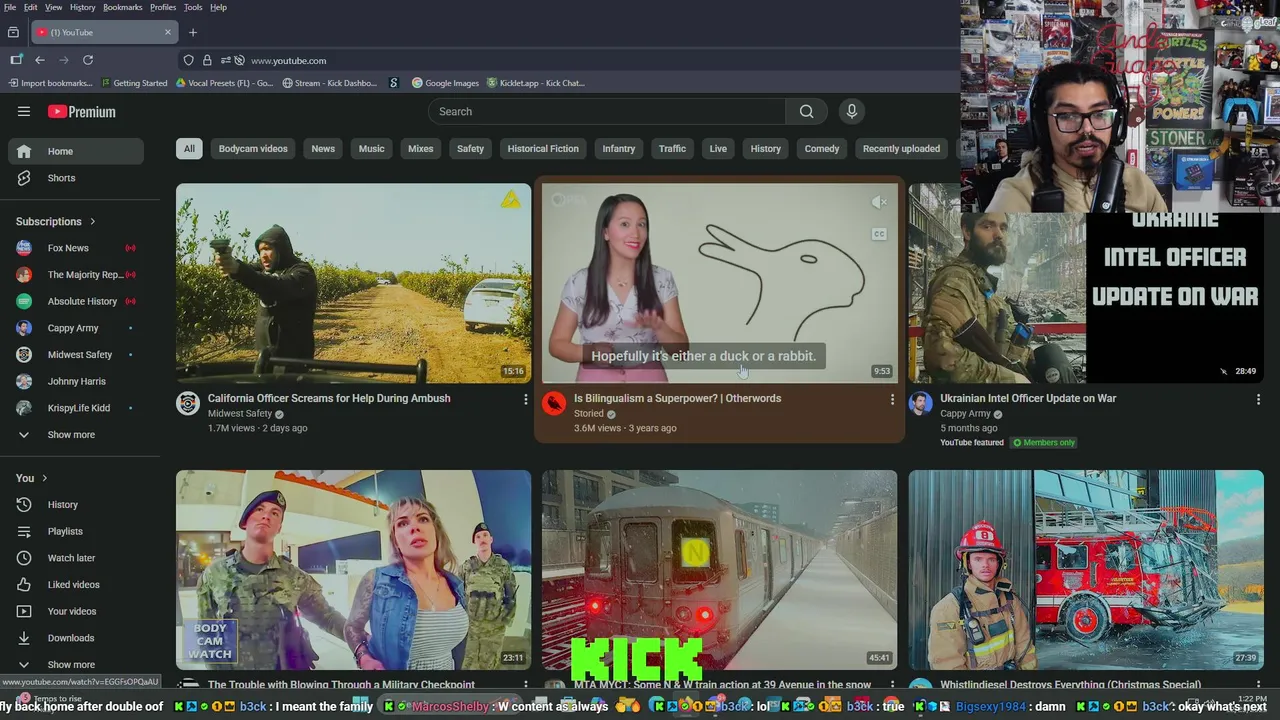The image size is (1280, 720).
Task: Open California Officer Screams for Help title
Action: tap(329, 398)
